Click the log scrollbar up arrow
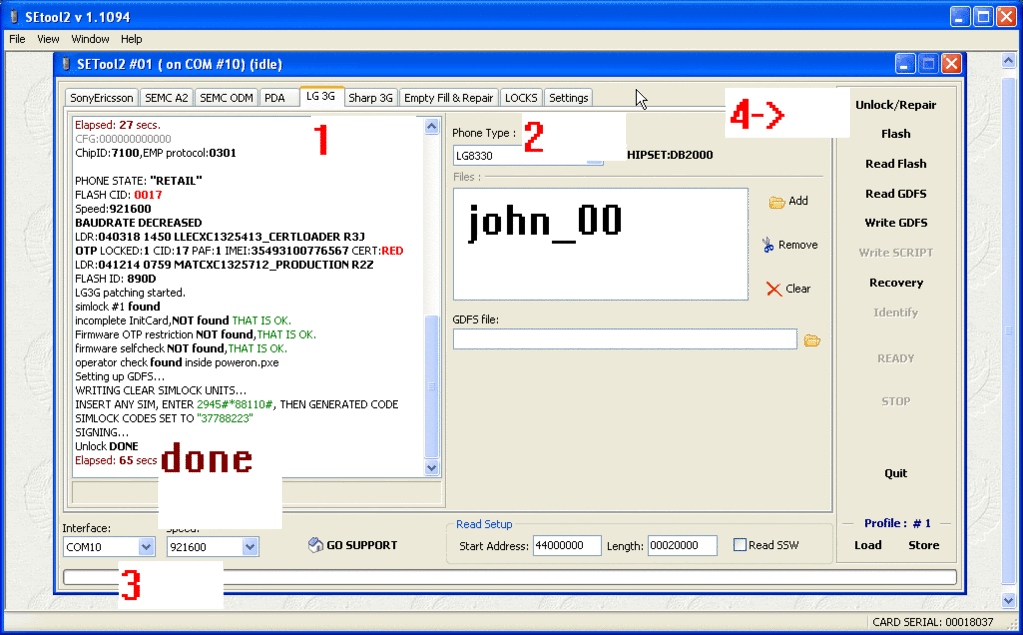This screenshot has height=635, width=1023. pos(432,127)
